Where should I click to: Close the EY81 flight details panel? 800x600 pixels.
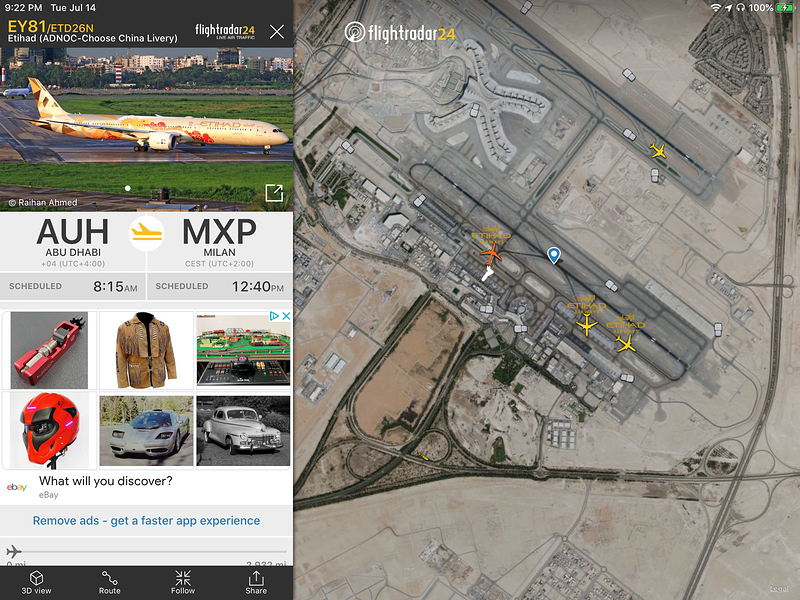click(277, 32)
